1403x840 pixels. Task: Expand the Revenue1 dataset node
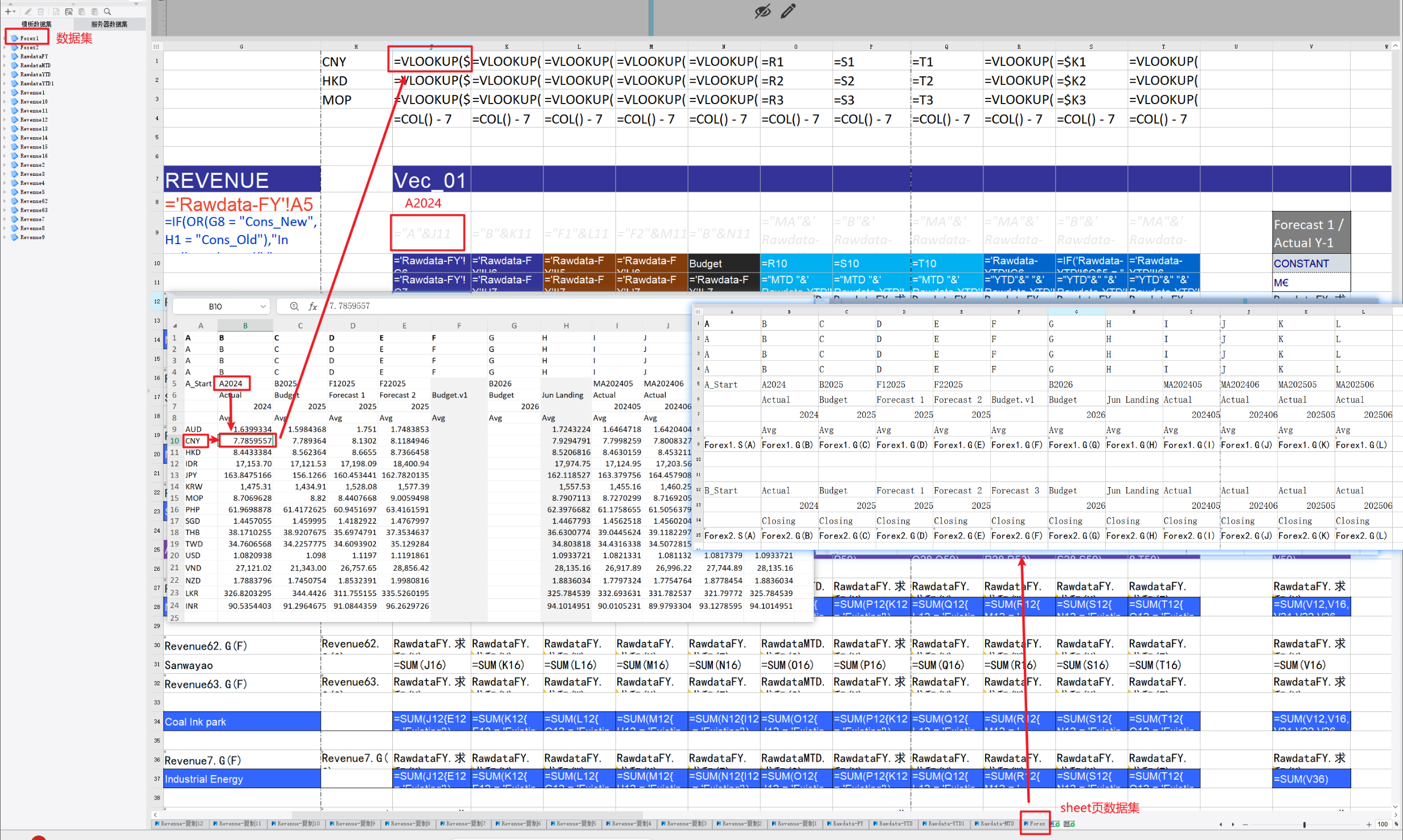click(x=5, y=93)
